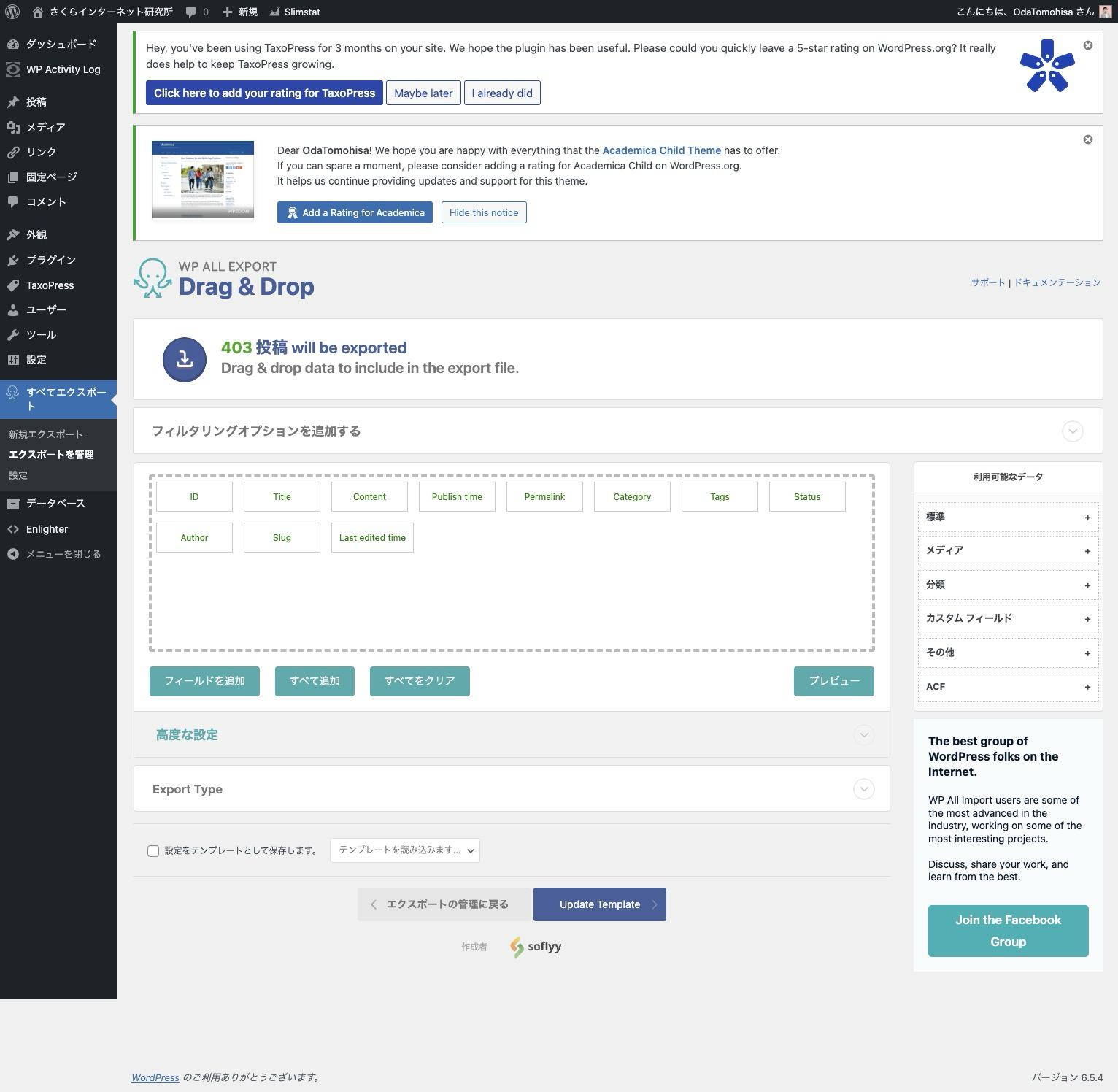The image size is (1118, 1092).
Task: Open Slimstat from the admin toolbar
Action: (x=295, y=12)
